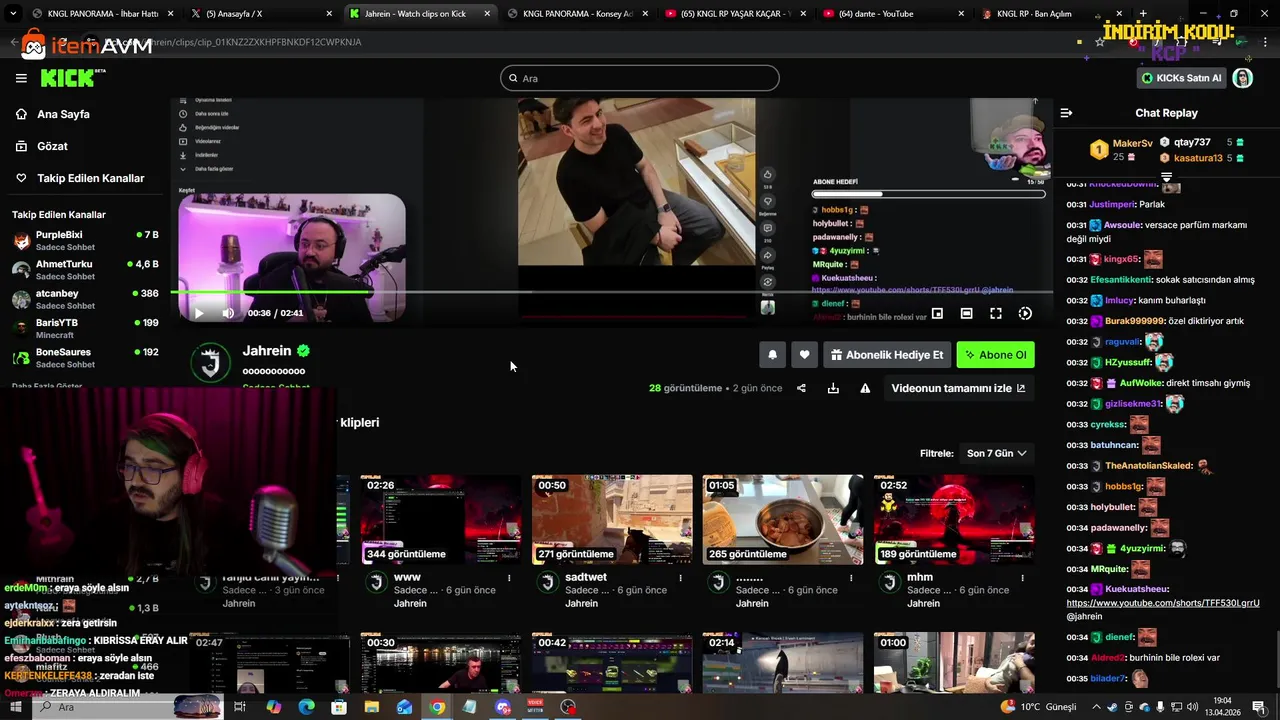Click Videonun tamamını izle
This screenshot has height=720, width=1280.
pyautogui.click(x=958, y=388)
